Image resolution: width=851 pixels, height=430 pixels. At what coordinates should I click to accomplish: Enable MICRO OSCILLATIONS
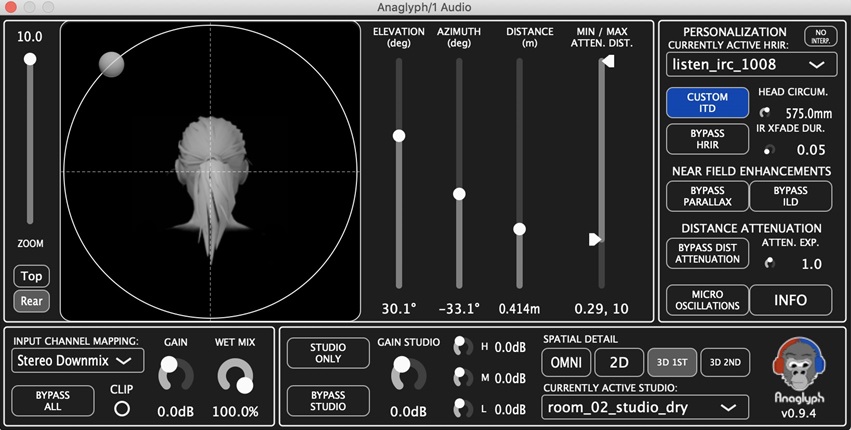pos(707,300)
